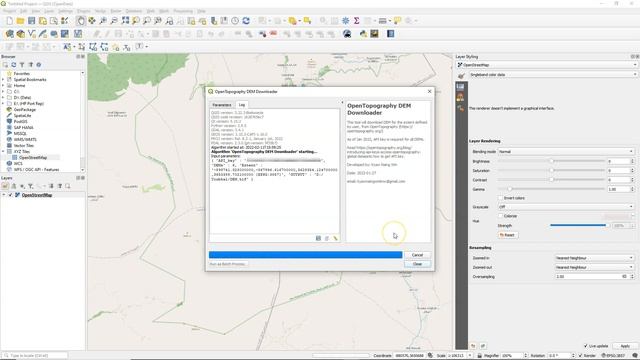The image size is (640, 360).
Task: Expand the Home tree node in Browser
Action: pyautogui.click(x=3, y=86)
